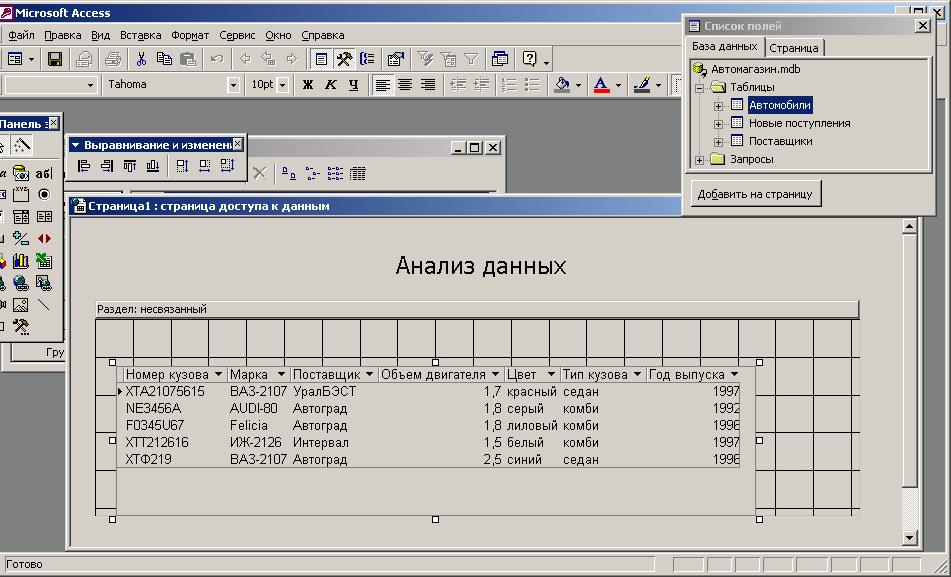The width and height of the screenshot is (951, 577).
Task: Expand the Автомобили table node
Action: tap(718, 106)
